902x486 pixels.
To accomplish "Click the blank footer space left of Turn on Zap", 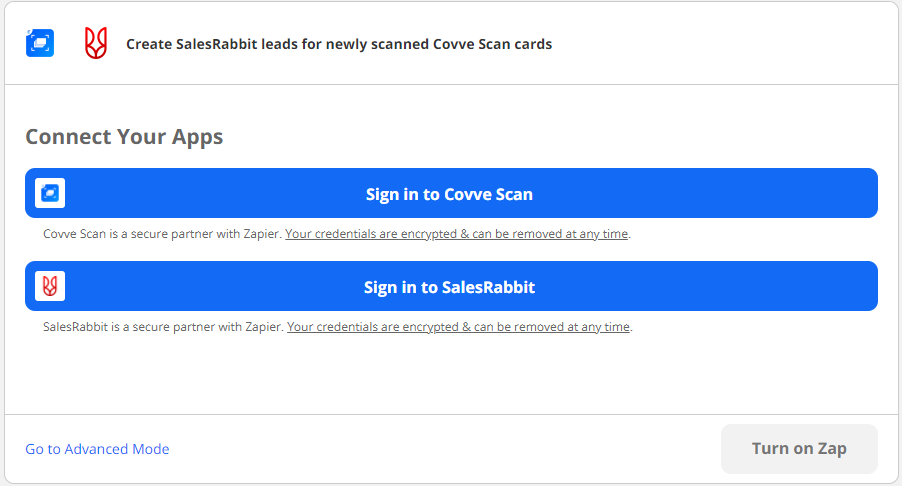I will [x=450, y=449].
